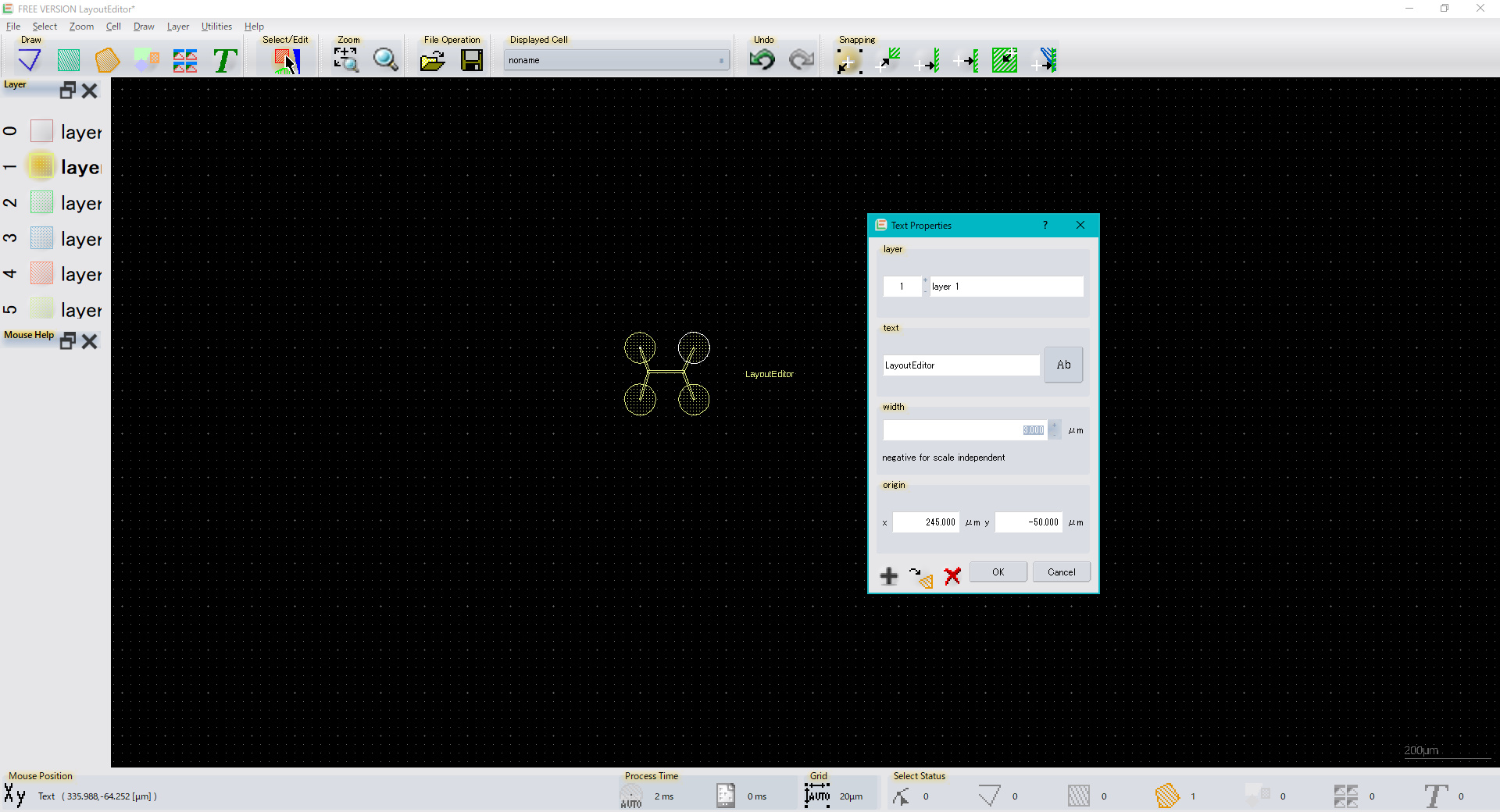Toggle the fourth snapping mode icon
This screenshot has height=812, width=1500.
966,60
